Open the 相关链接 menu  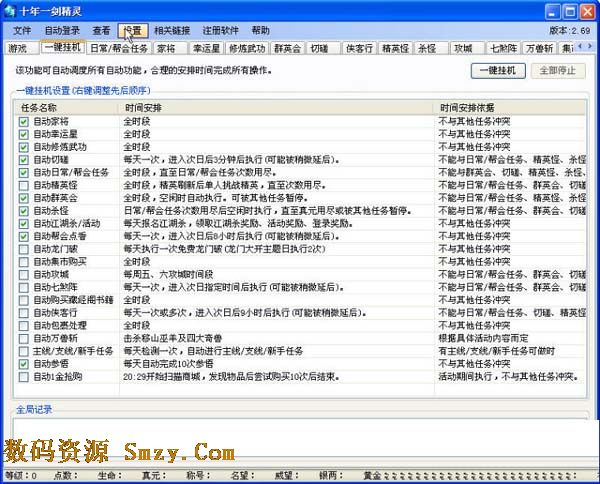pyautogui.click(x=172, y=31)
